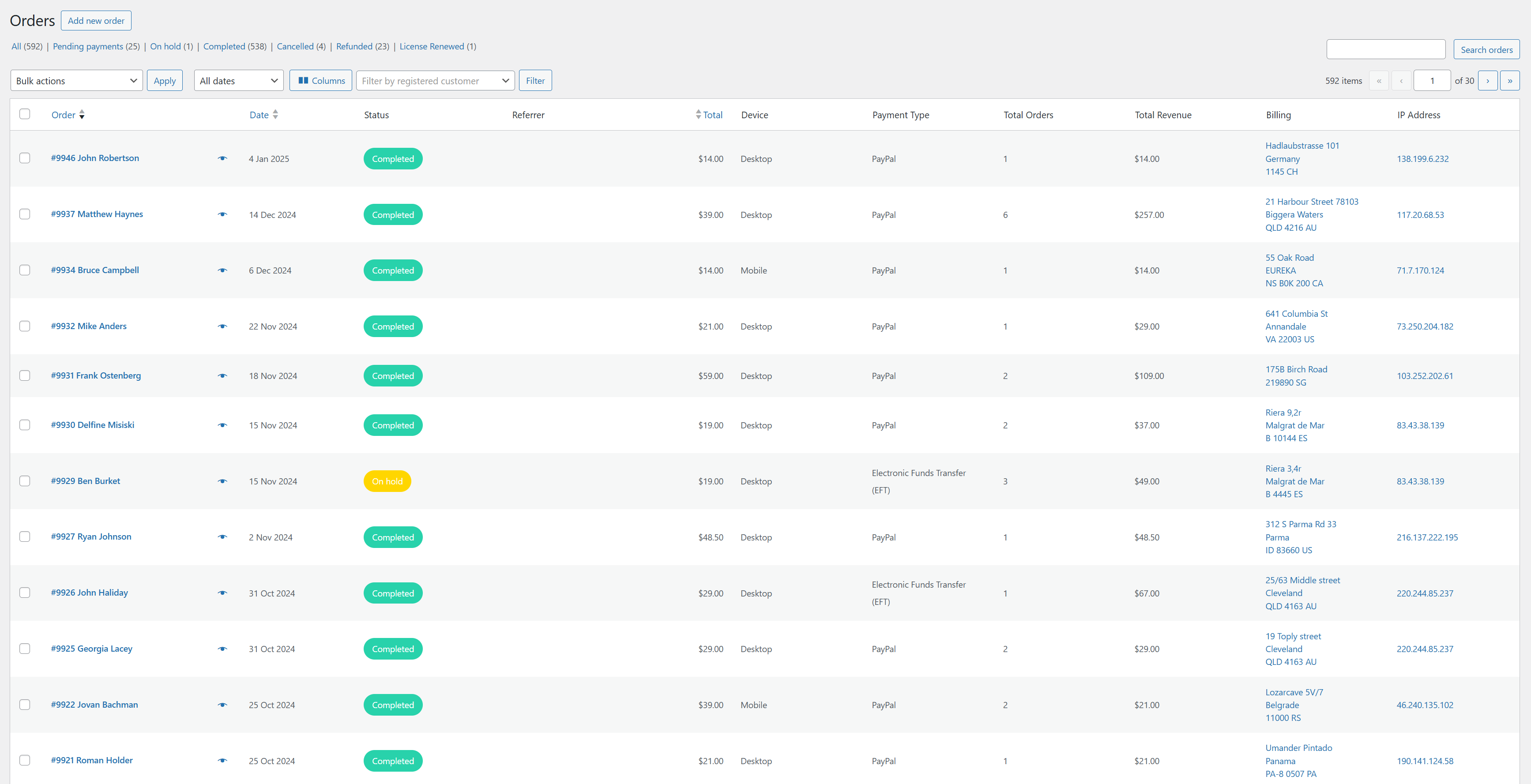
Task: Preview order #9927 Ryan Johnson eye icon
Action: tap(222, 537)
